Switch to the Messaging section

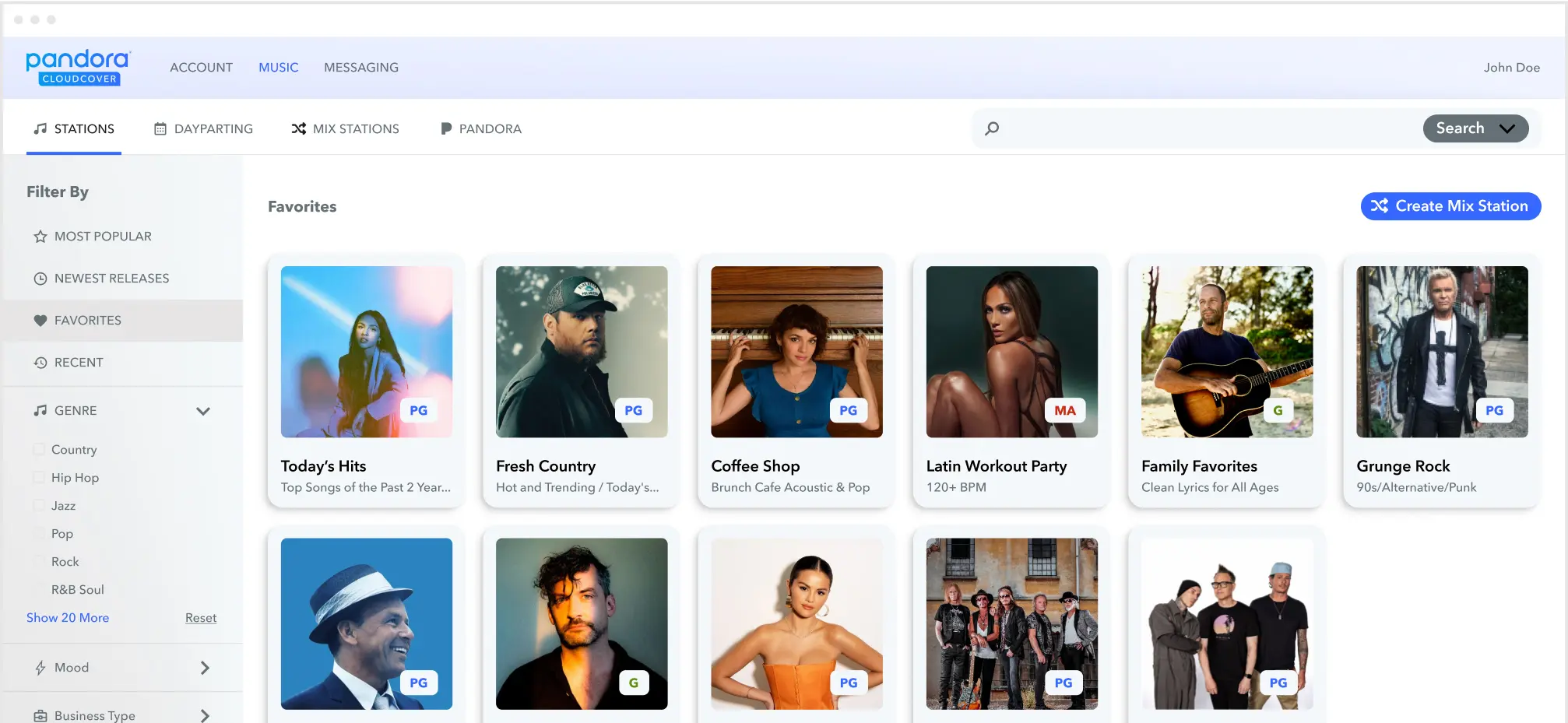360,67
